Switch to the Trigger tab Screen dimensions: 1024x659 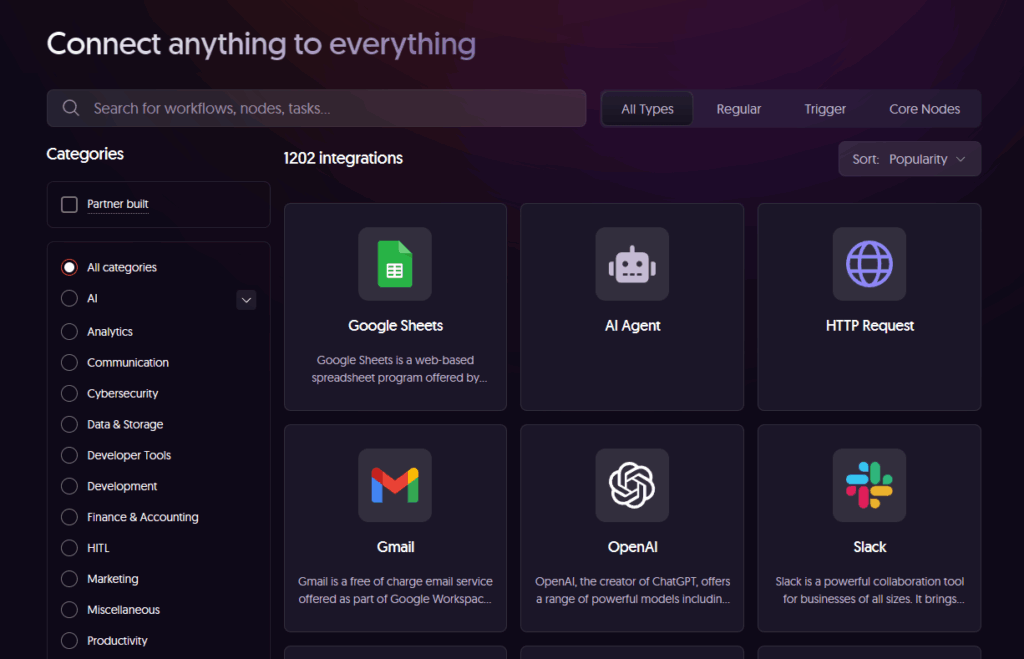825,109
